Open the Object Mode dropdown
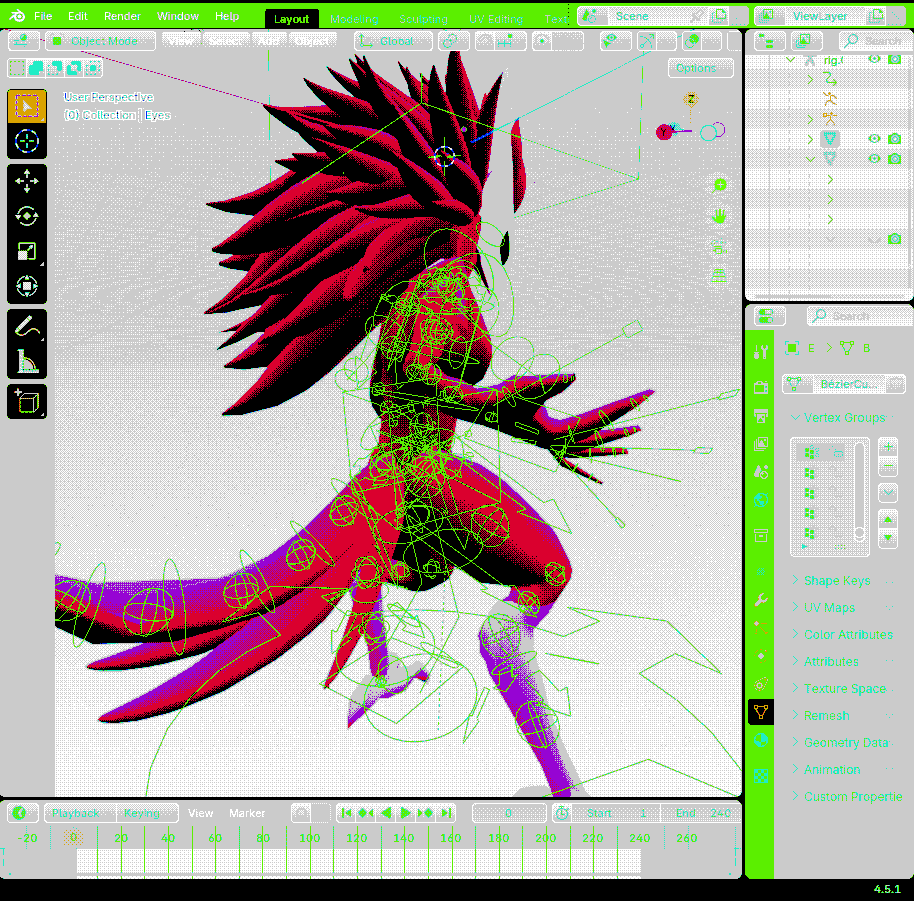This screenshot has height=901, width=914. [x=100, y=41]
